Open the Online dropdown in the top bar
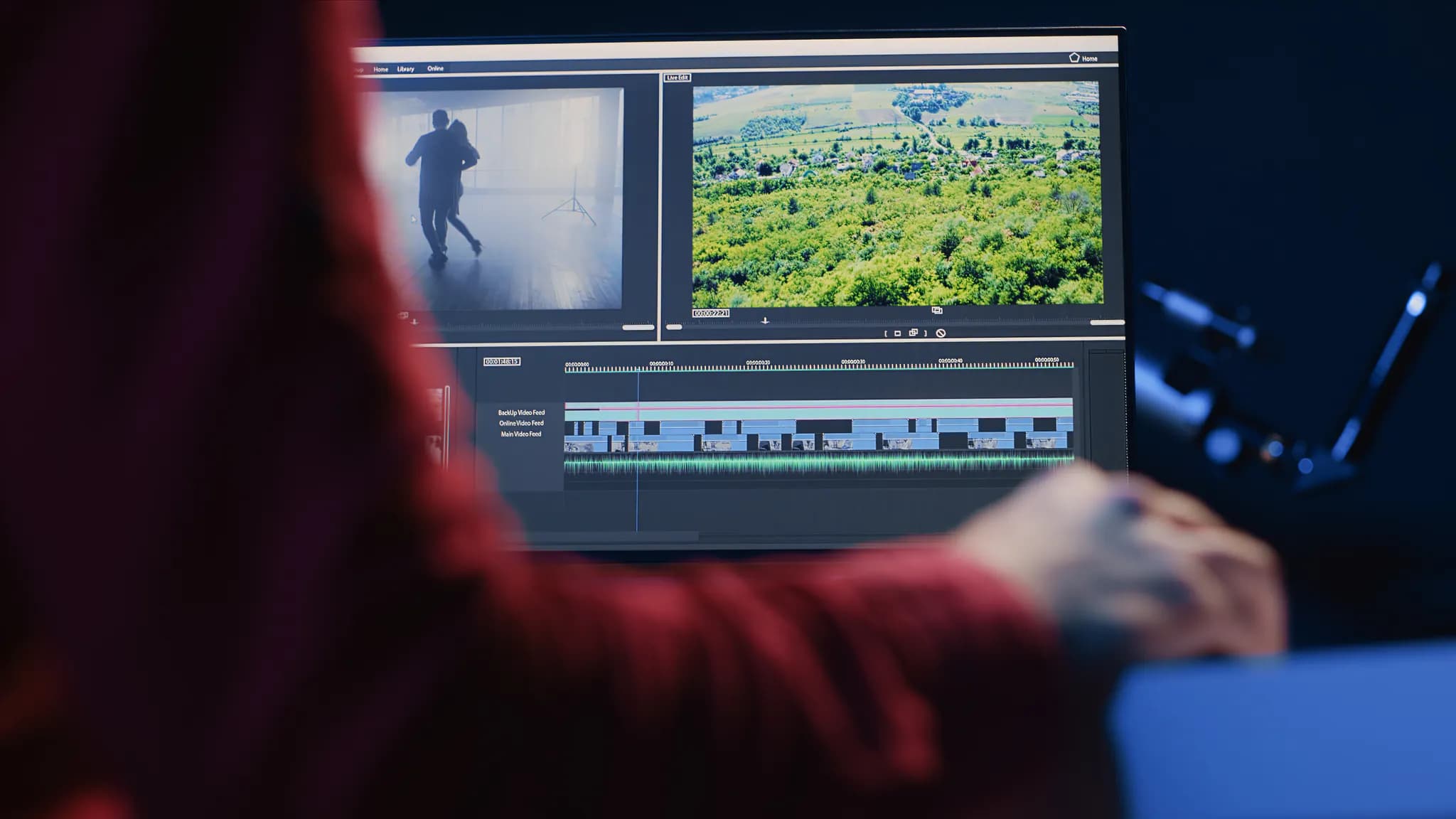The image size is (1456, 819). coord(434,69)
